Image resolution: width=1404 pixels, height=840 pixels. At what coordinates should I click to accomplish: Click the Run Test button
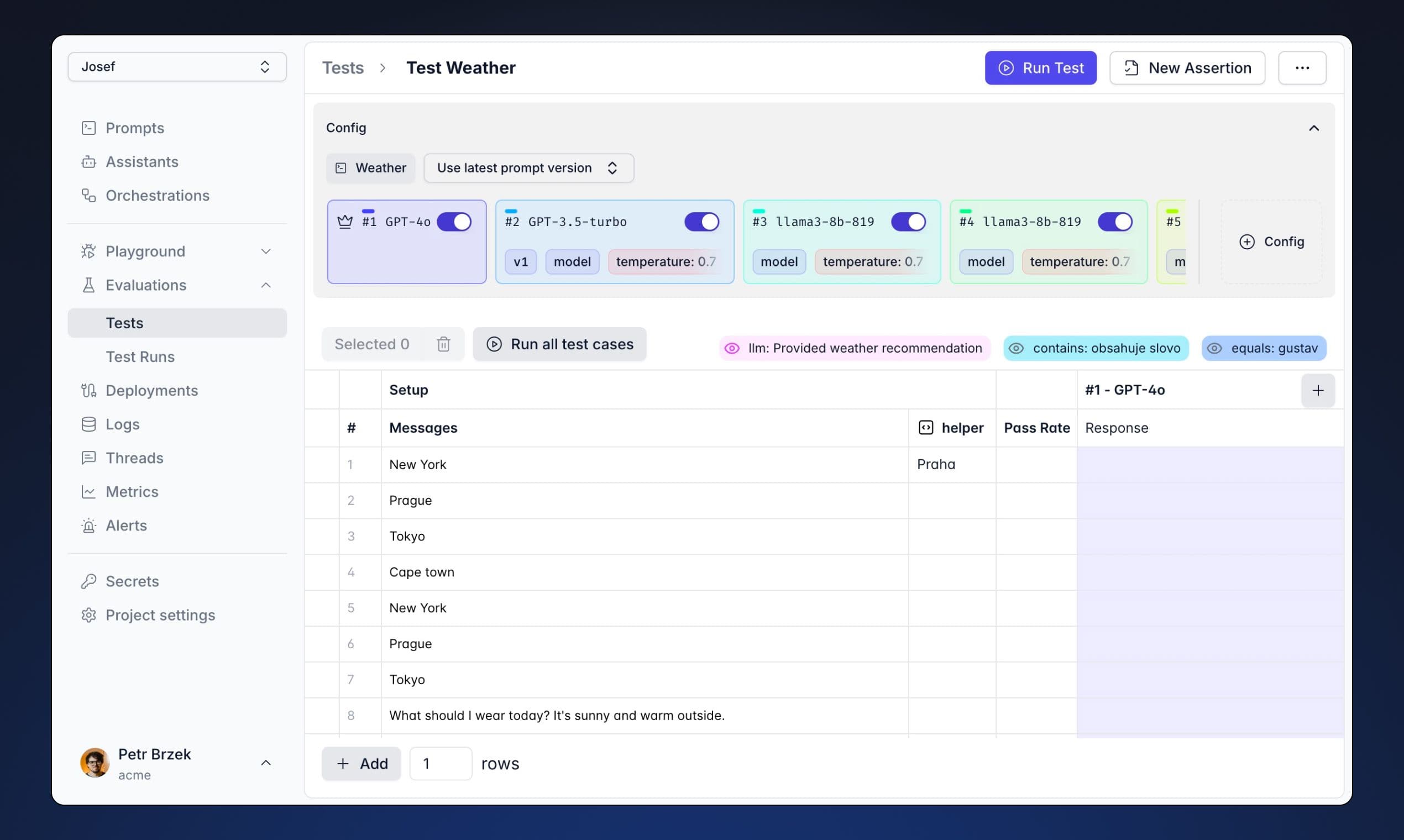[1041, 68]
